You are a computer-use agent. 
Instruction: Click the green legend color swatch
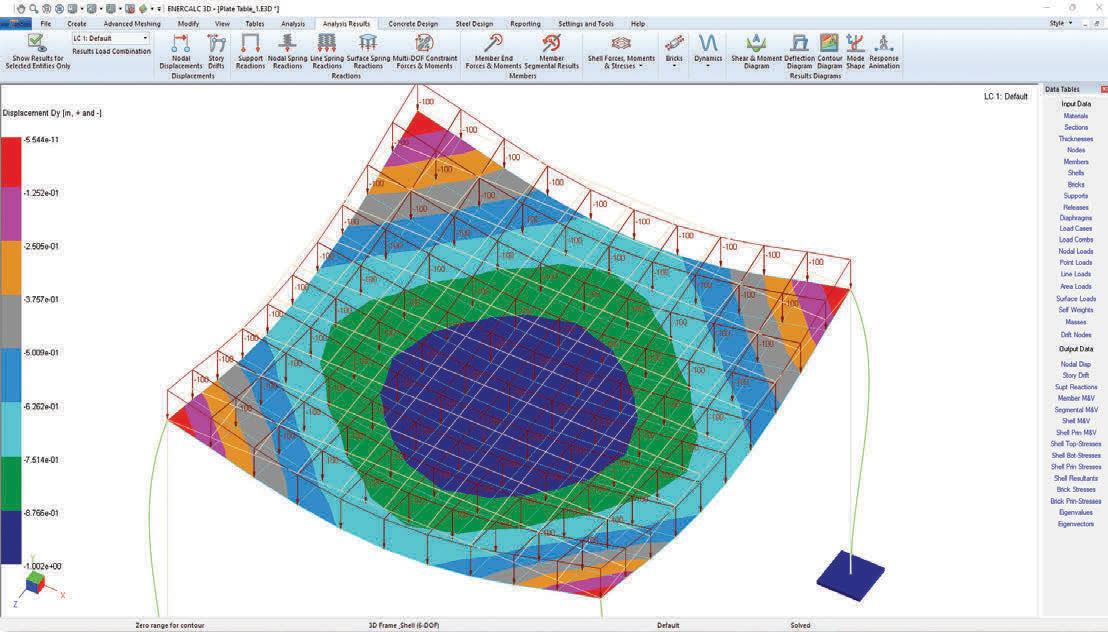(x=11, y=484)
